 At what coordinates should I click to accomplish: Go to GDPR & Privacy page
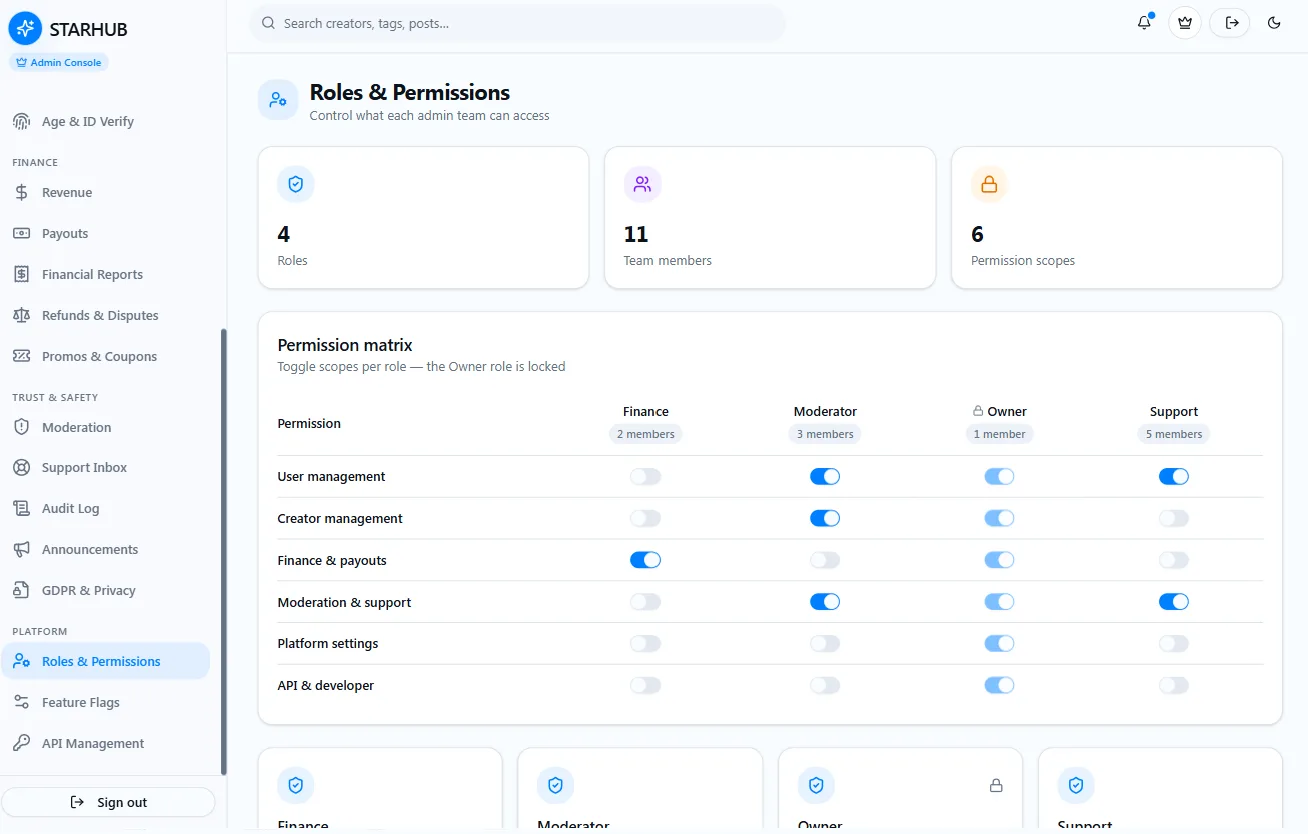(x=105, y=590)
